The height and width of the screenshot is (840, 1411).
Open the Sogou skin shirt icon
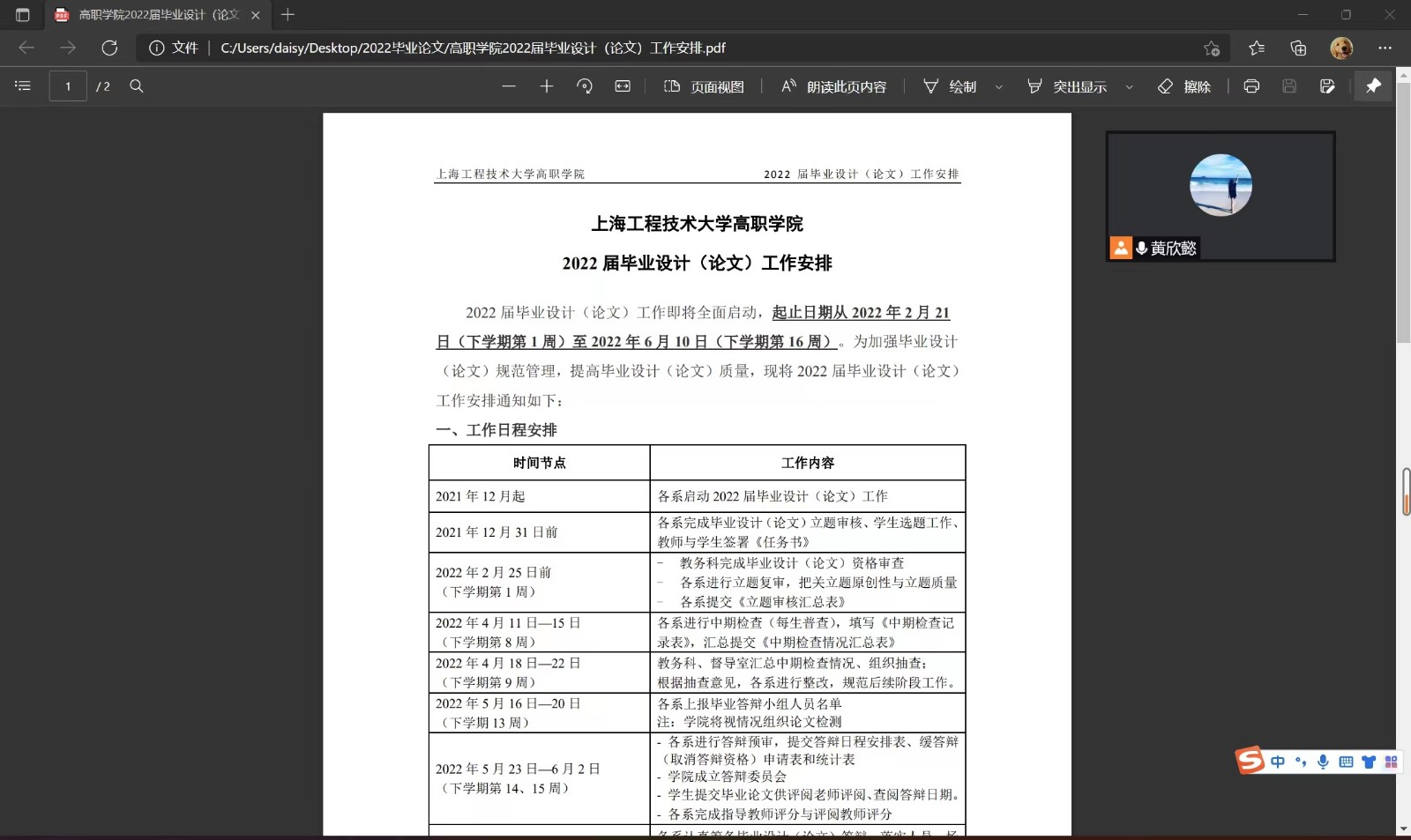point(1369,762)
